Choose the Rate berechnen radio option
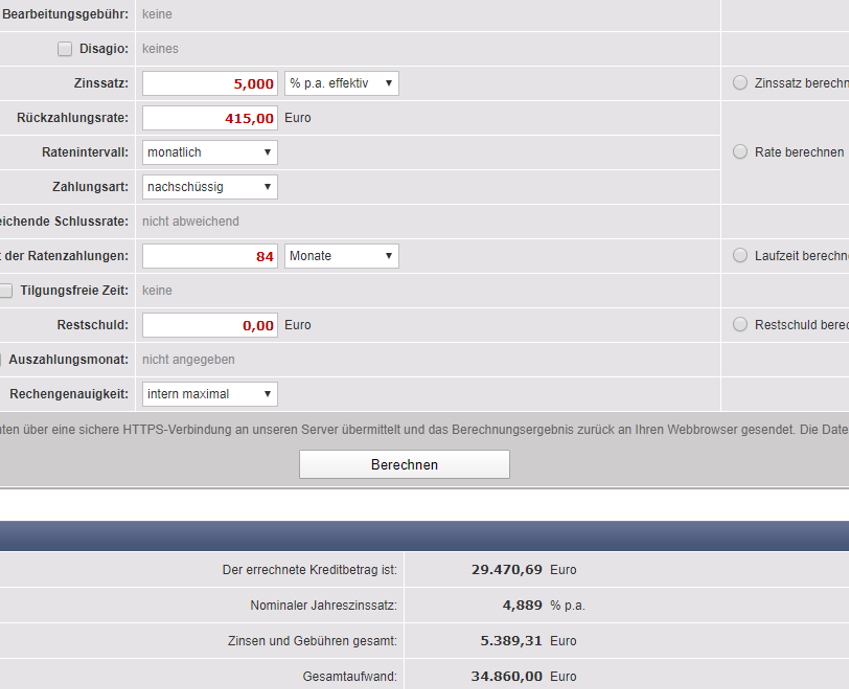 [740, 152]
